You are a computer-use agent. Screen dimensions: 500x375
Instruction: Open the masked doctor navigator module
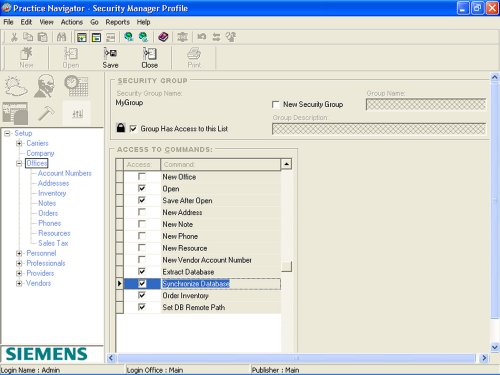(45, 86)
